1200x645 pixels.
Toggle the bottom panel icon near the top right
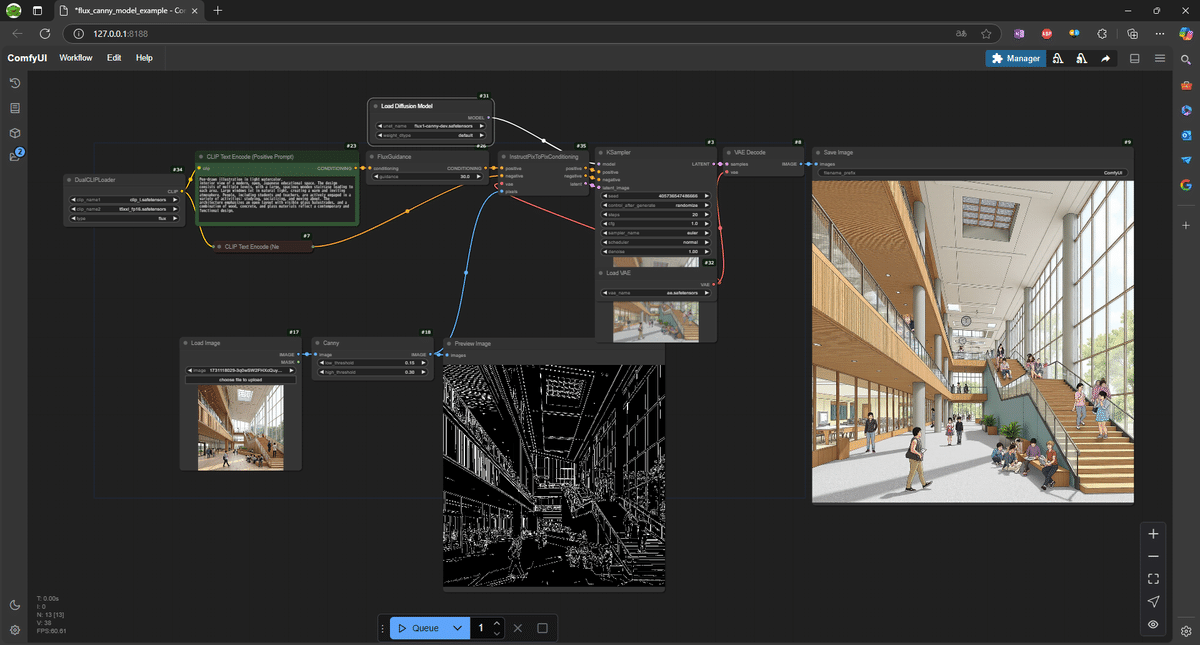tap(1134, 58)
